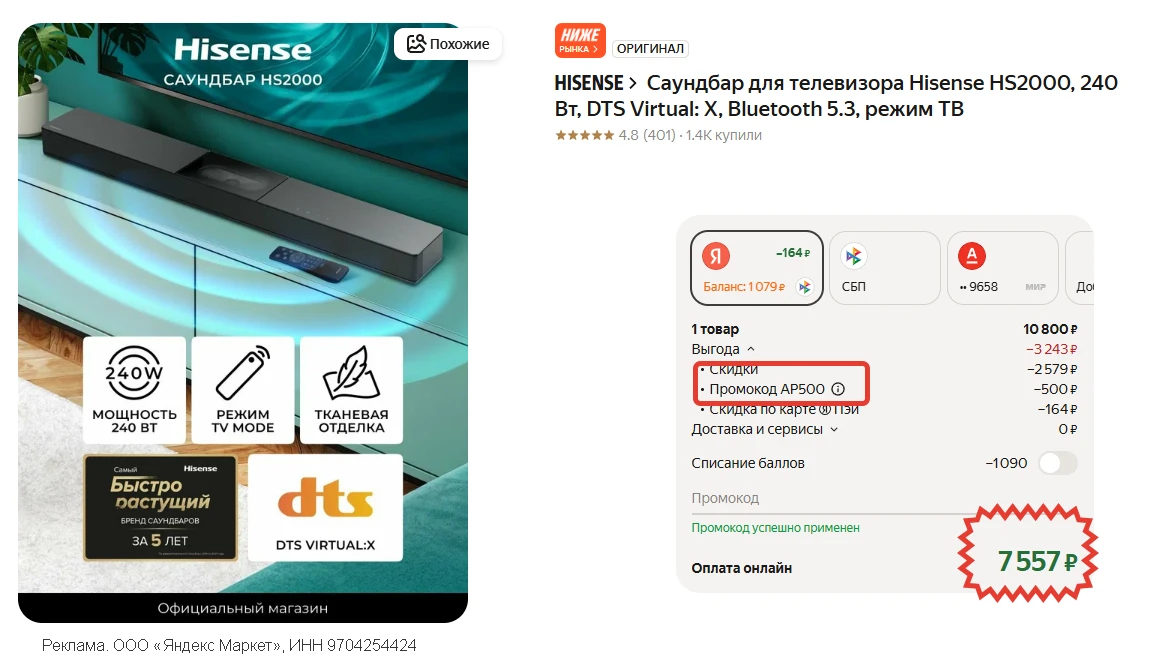
Task: Select the partially hidden fourth payment method
Action: 1080,268
